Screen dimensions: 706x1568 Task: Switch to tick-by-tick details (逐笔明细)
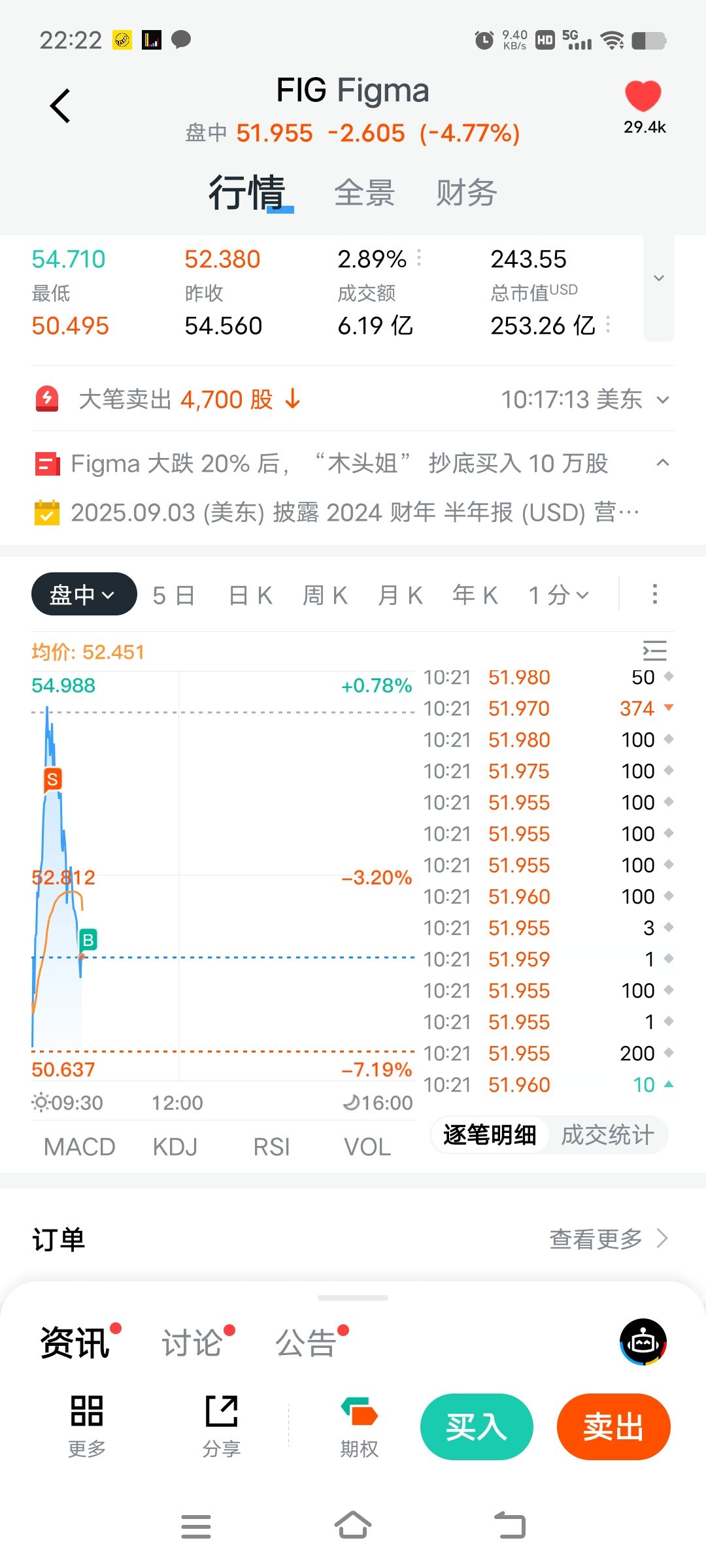coord(490,1135)
